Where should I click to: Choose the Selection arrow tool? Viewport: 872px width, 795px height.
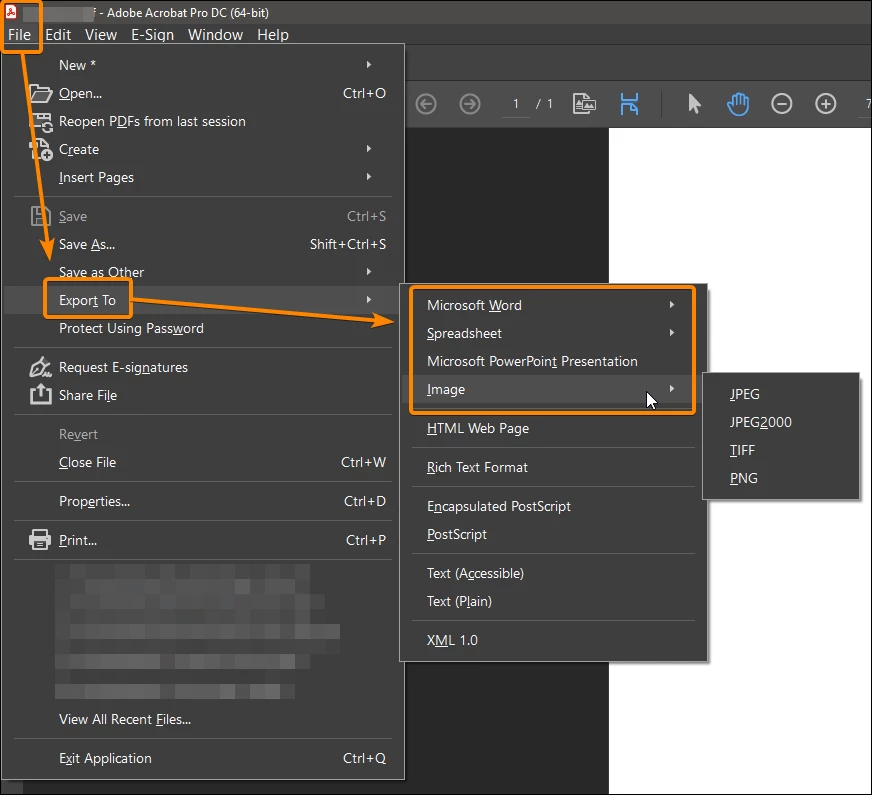point(693,104)
